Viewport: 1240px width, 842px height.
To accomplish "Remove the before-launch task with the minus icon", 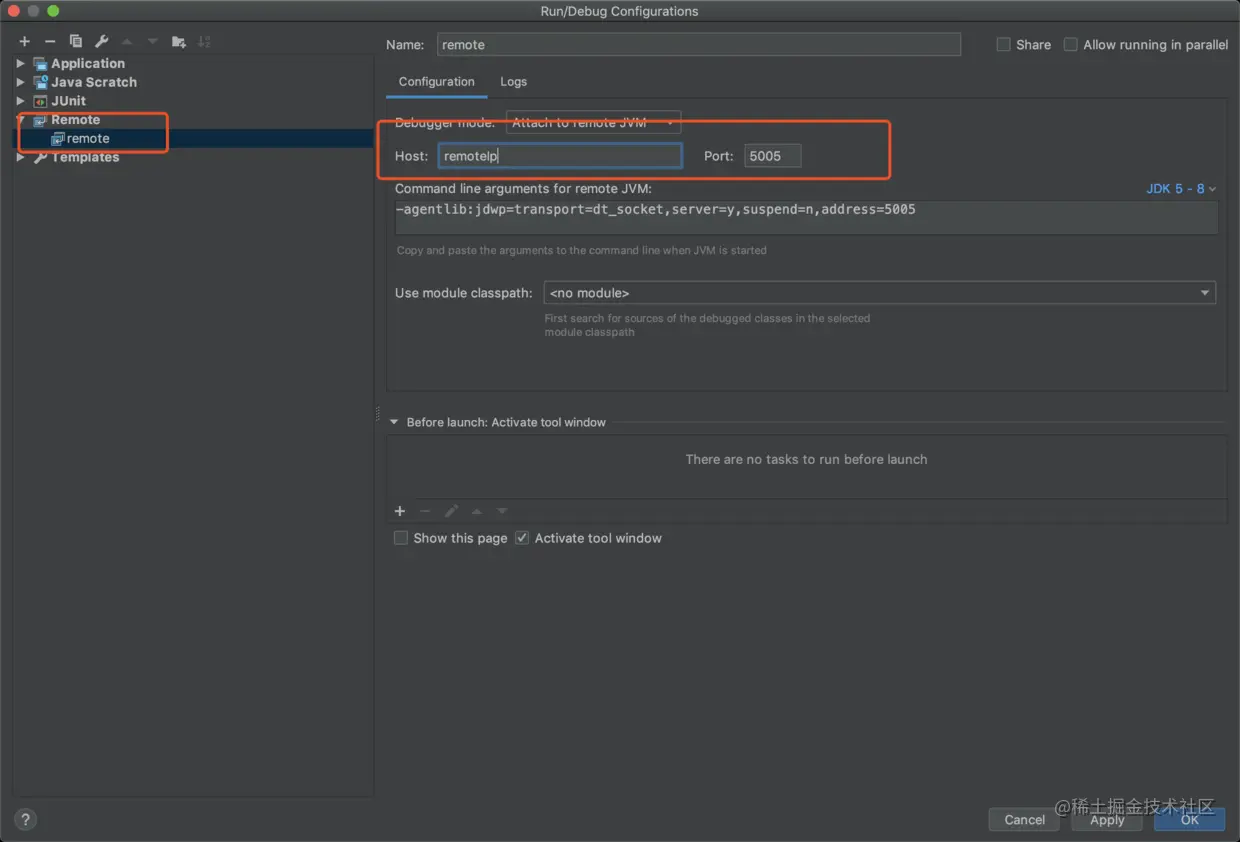I will tap(425, 511).
